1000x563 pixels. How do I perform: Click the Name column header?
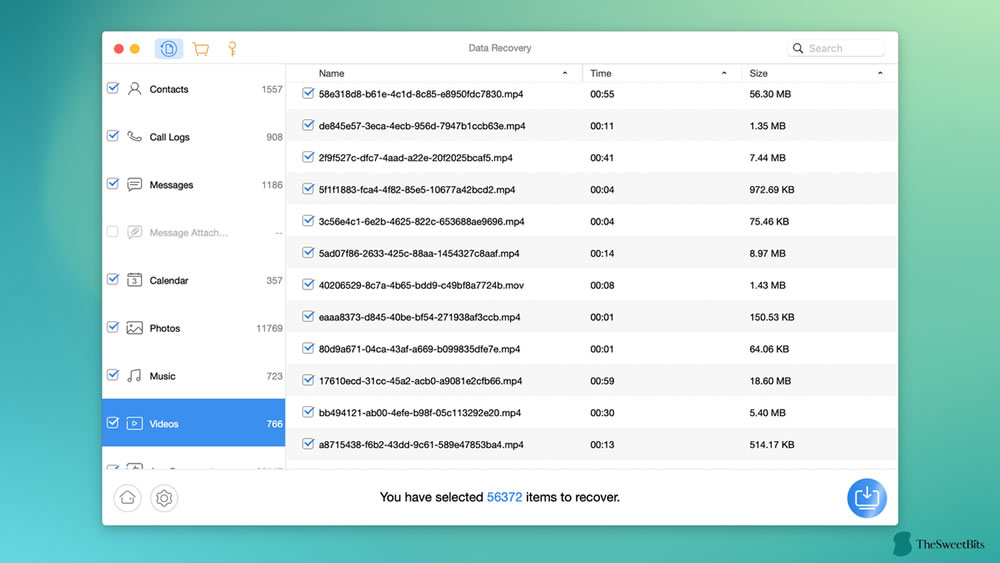click(x=434, y=73)
